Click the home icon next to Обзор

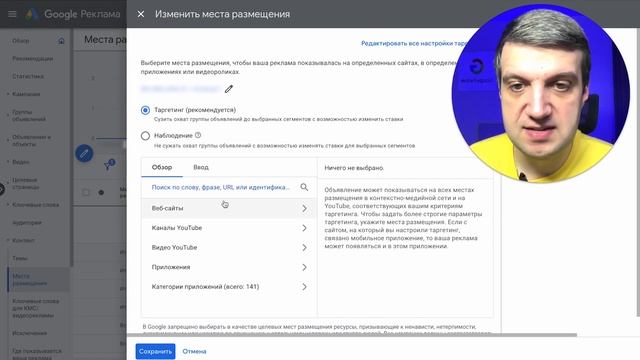(61, 41)
